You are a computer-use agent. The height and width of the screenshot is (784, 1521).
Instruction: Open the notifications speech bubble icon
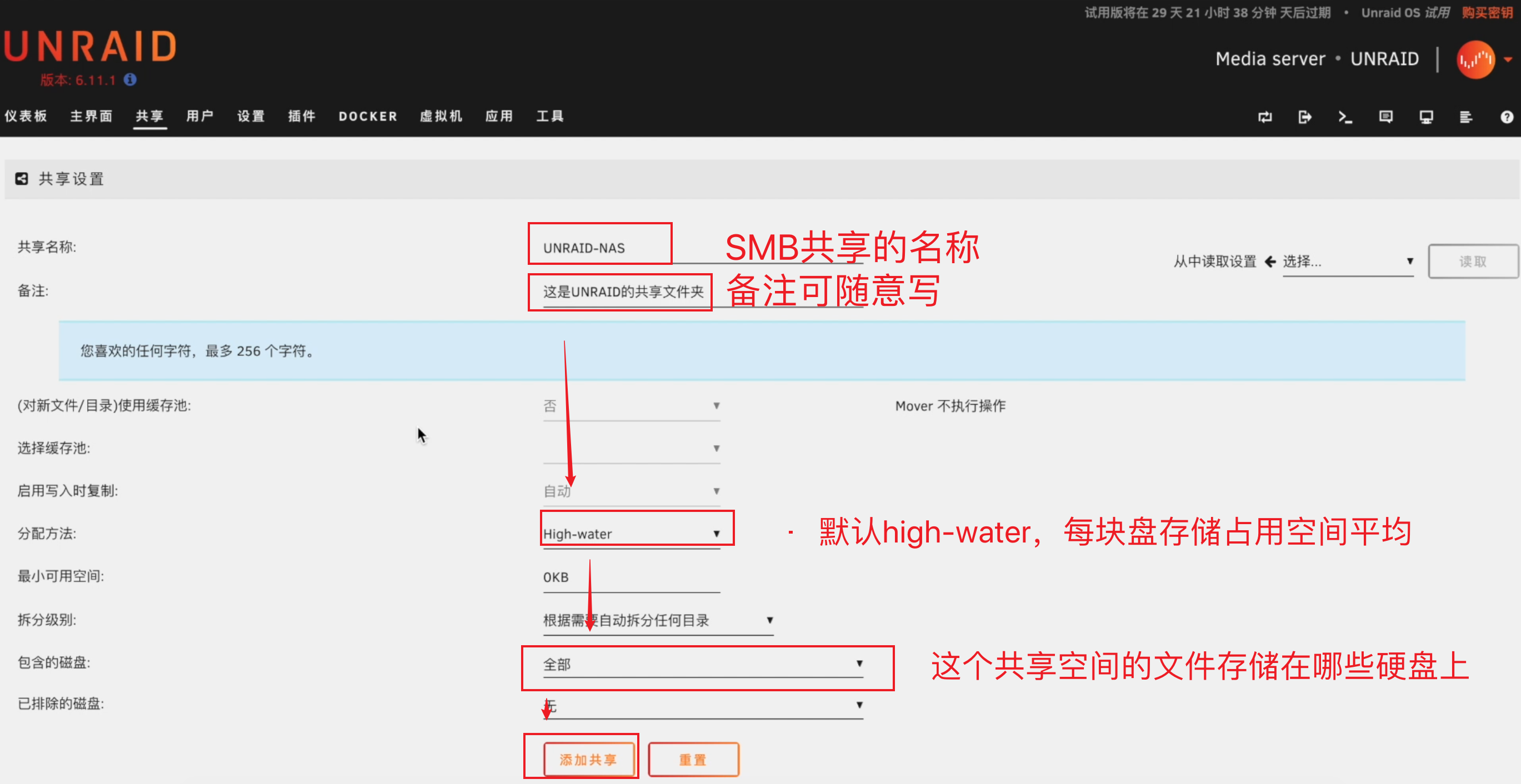1385,116
